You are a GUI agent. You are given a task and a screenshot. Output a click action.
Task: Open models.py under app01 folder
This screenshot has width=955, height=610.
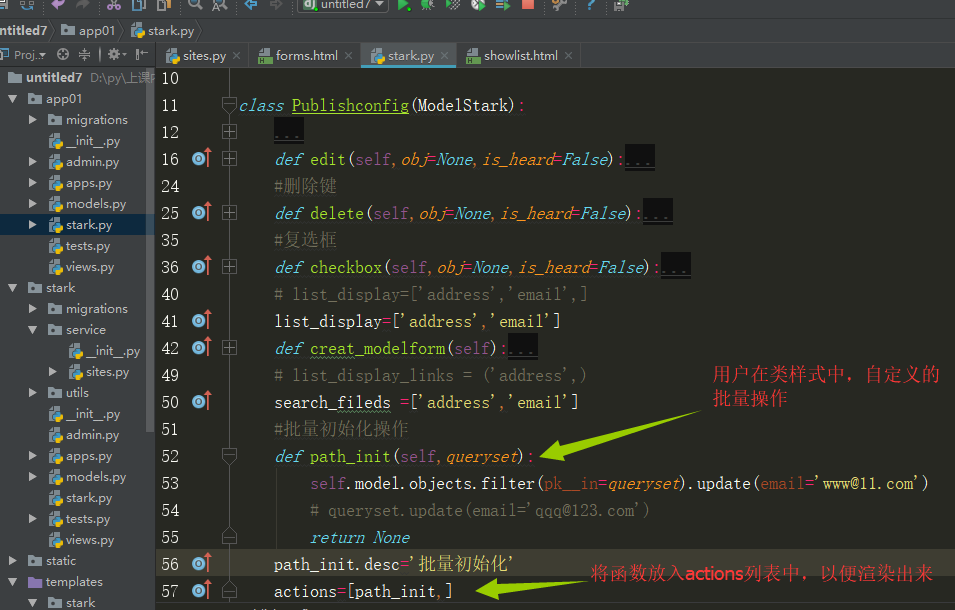tap(95, 204)
